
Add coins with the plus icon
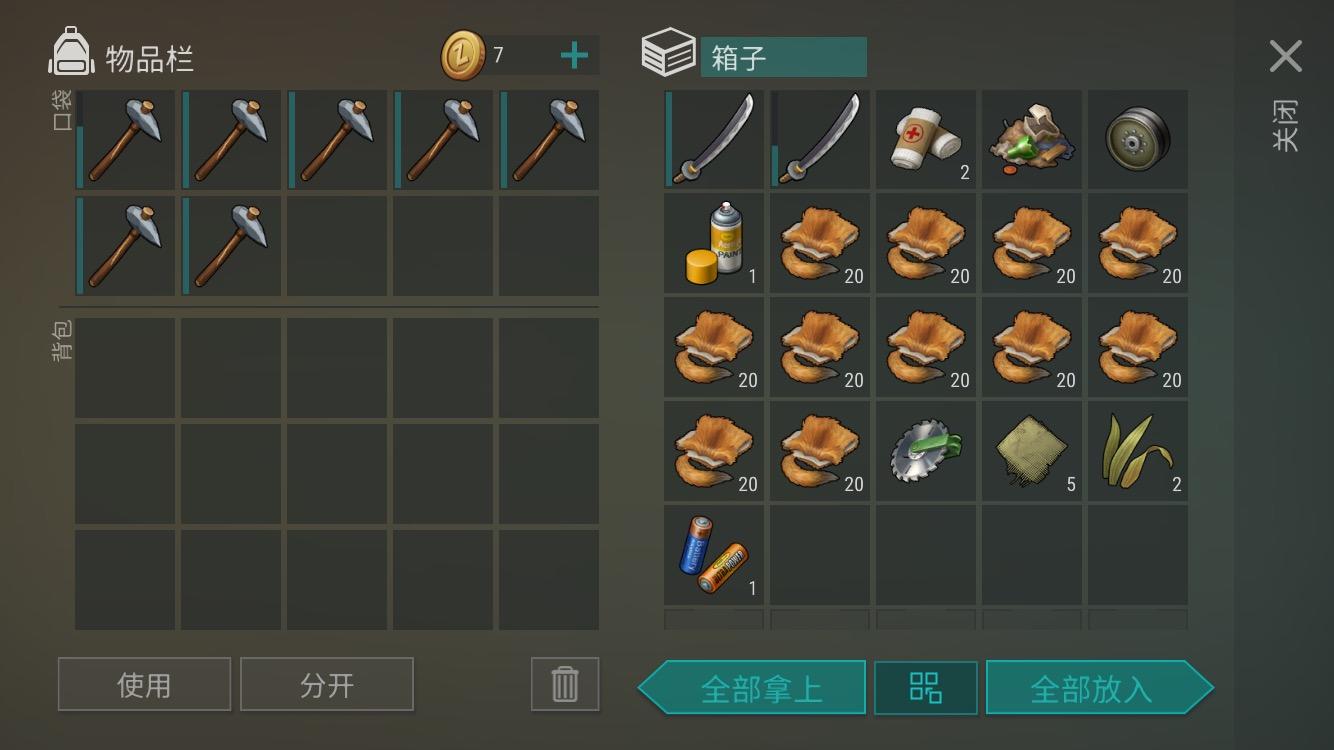coord(574,56)
